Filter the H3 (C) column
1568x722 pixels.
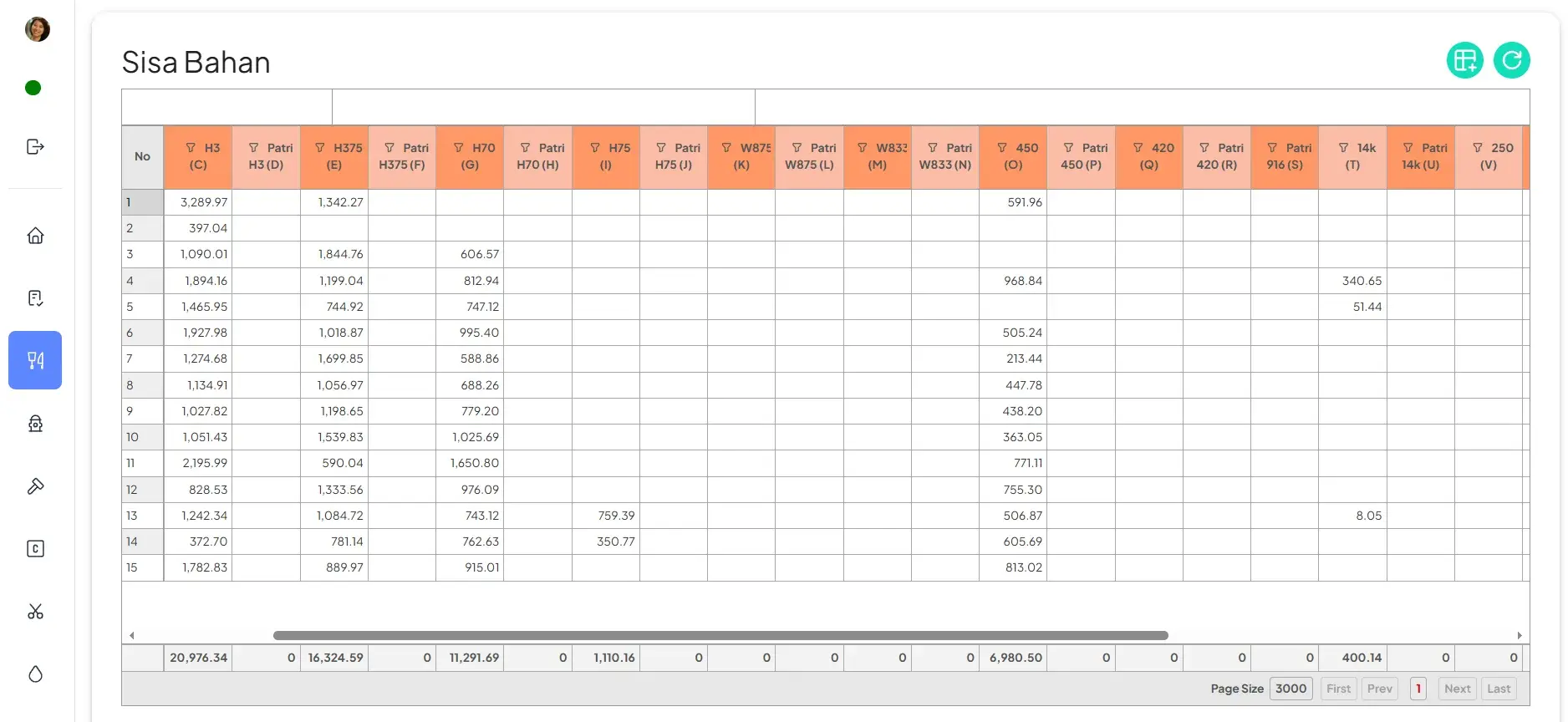[x=191, y=148]
